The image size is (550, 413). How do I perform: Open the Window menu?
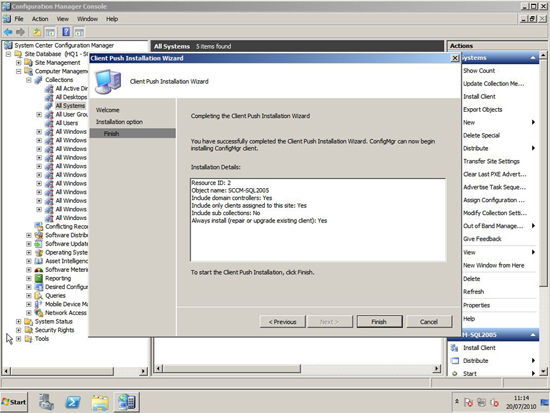coord(87,19)
